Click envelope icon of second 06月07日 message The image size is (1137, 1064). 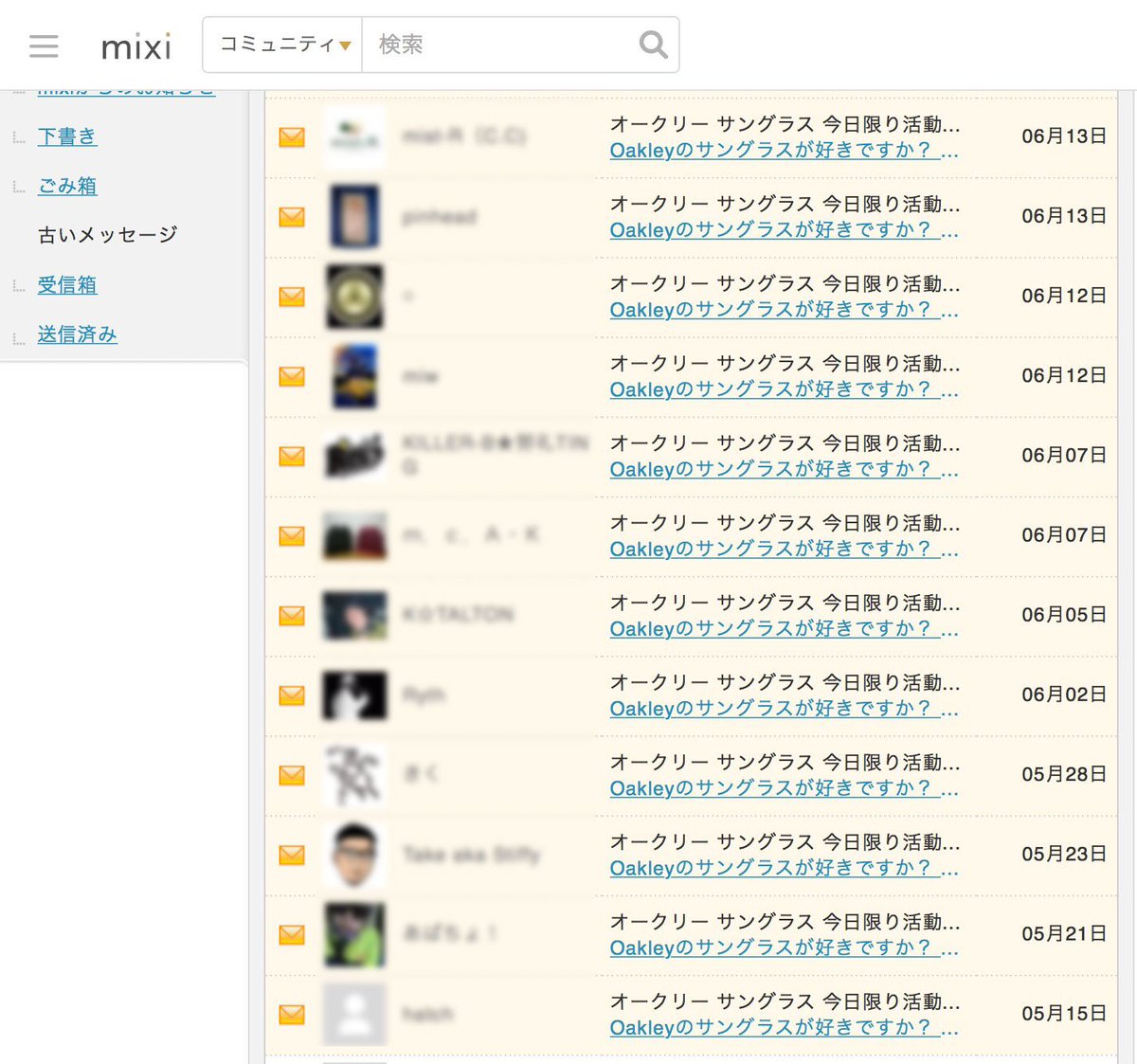[x=292, y=535]
